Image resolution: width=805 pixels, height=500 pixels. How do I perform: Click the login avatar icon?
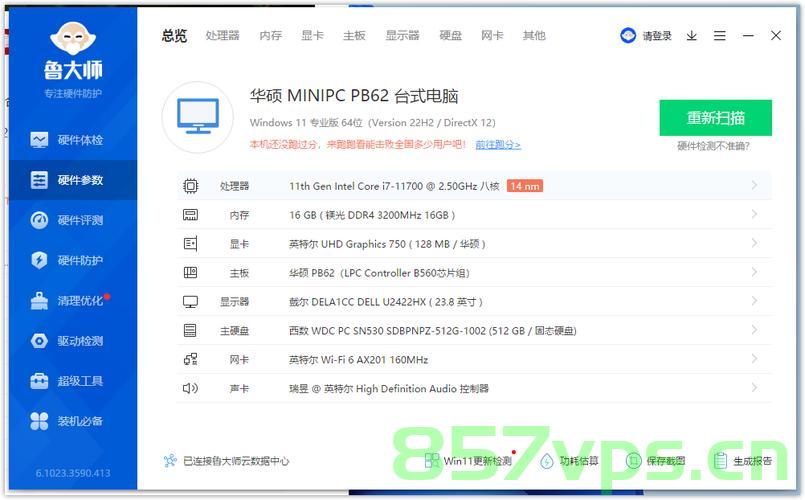click(628, 35)
